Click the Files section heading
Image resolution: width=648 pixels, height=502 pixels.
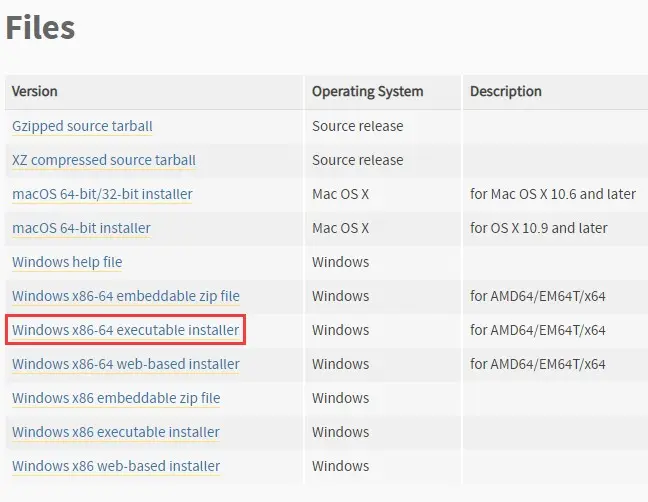[x=40, y=27]
